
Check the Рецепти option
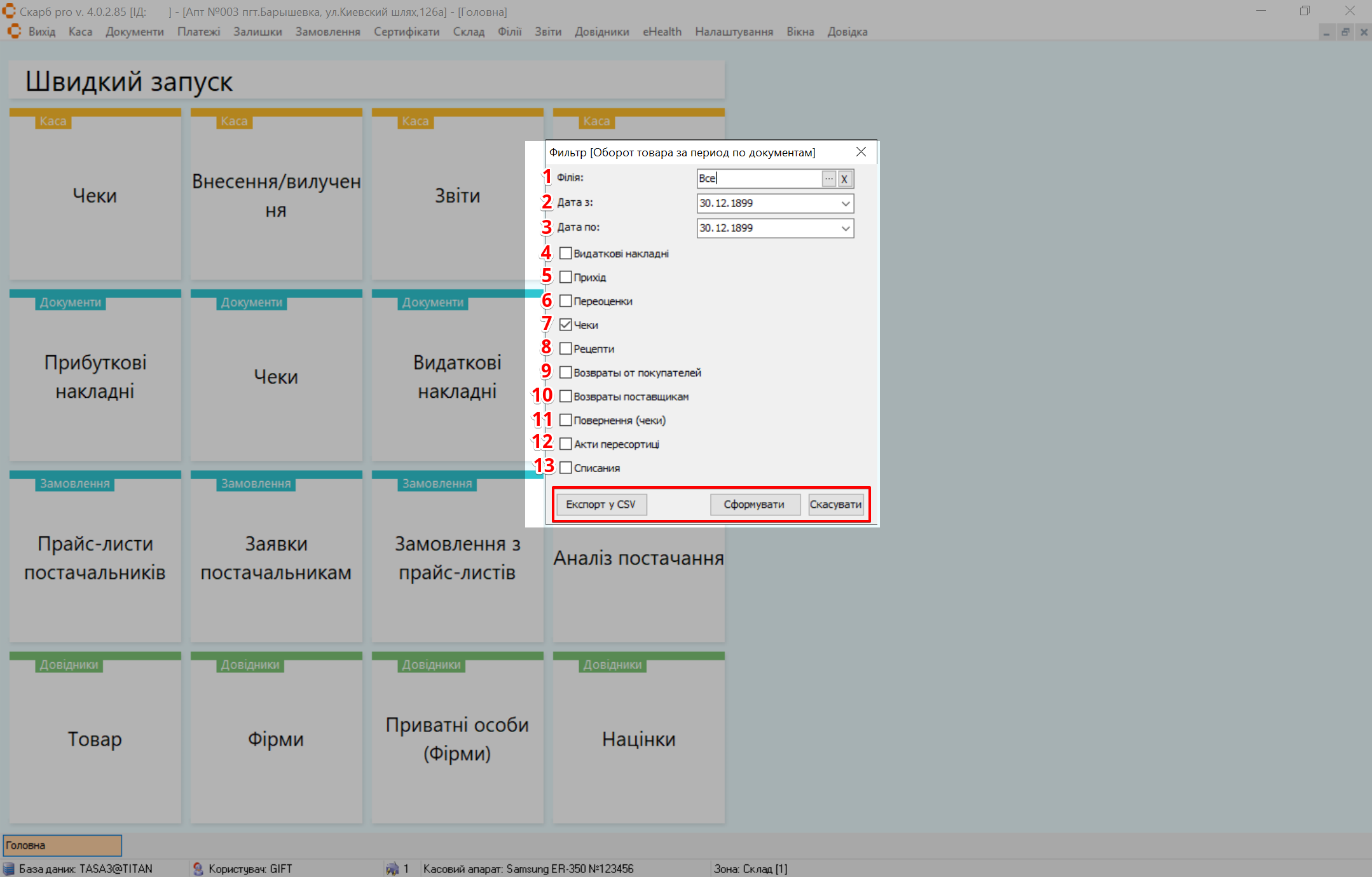point(565,349)
